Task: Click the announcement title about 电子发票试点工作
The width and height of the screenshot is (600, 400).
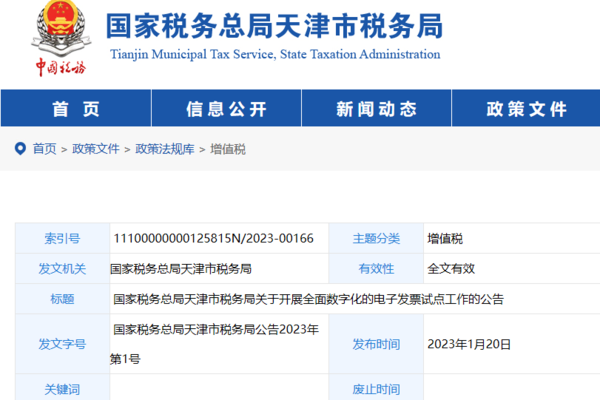Action: 308,299
